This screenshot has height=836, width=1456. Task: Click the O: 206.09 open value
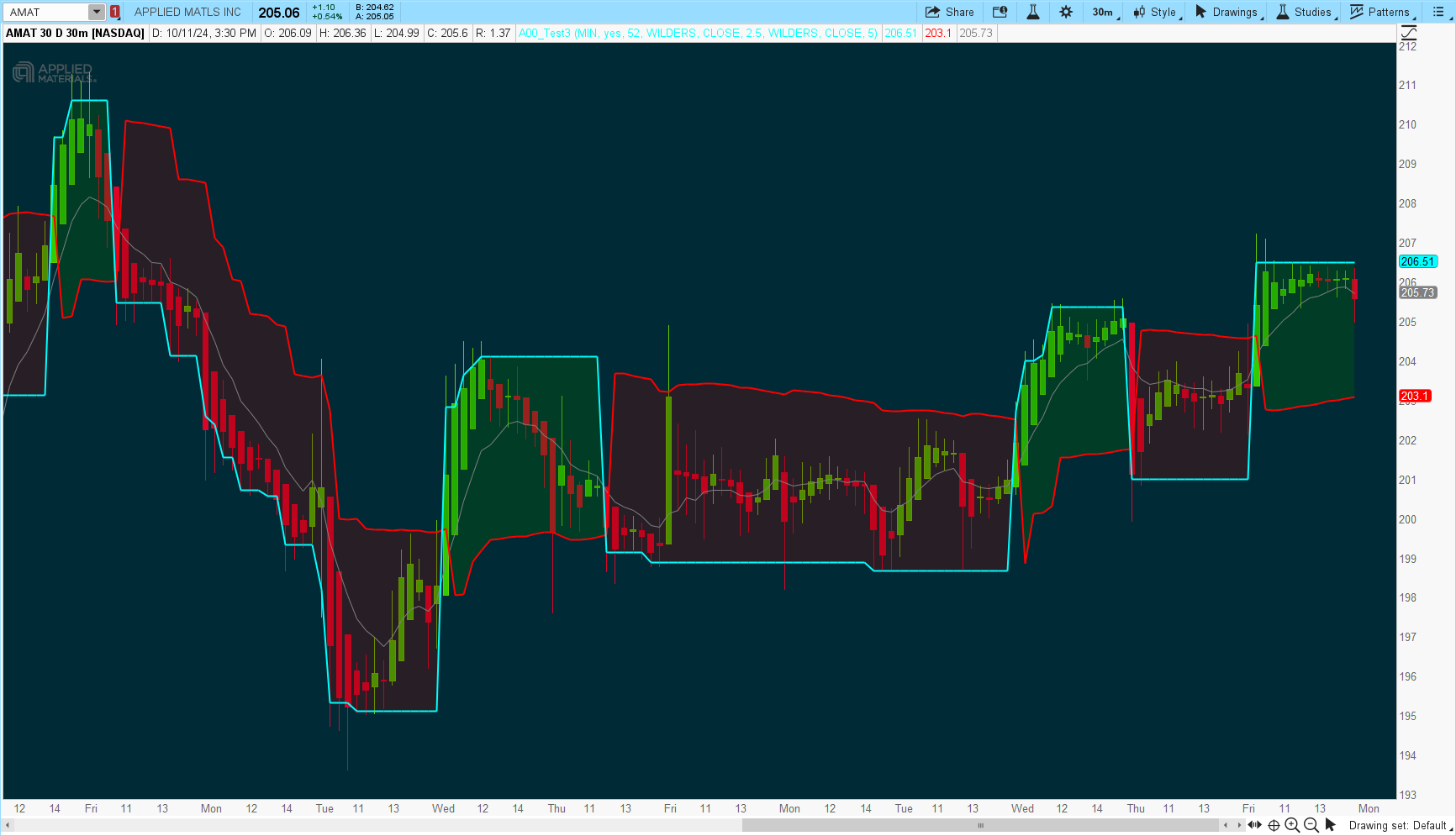coord(288,33)
